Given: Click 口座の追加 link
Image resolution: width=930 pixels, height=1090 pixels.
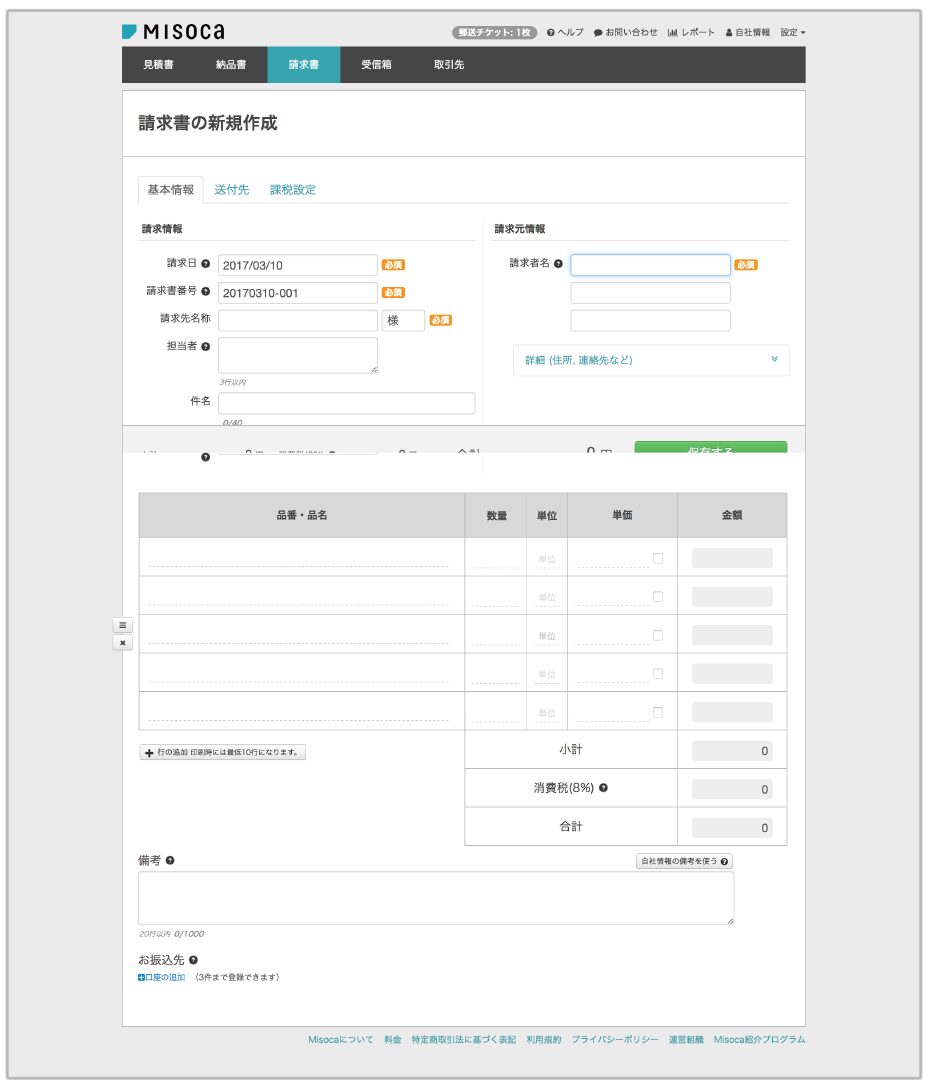Looking at the screenshot, I should coord(162,977).
